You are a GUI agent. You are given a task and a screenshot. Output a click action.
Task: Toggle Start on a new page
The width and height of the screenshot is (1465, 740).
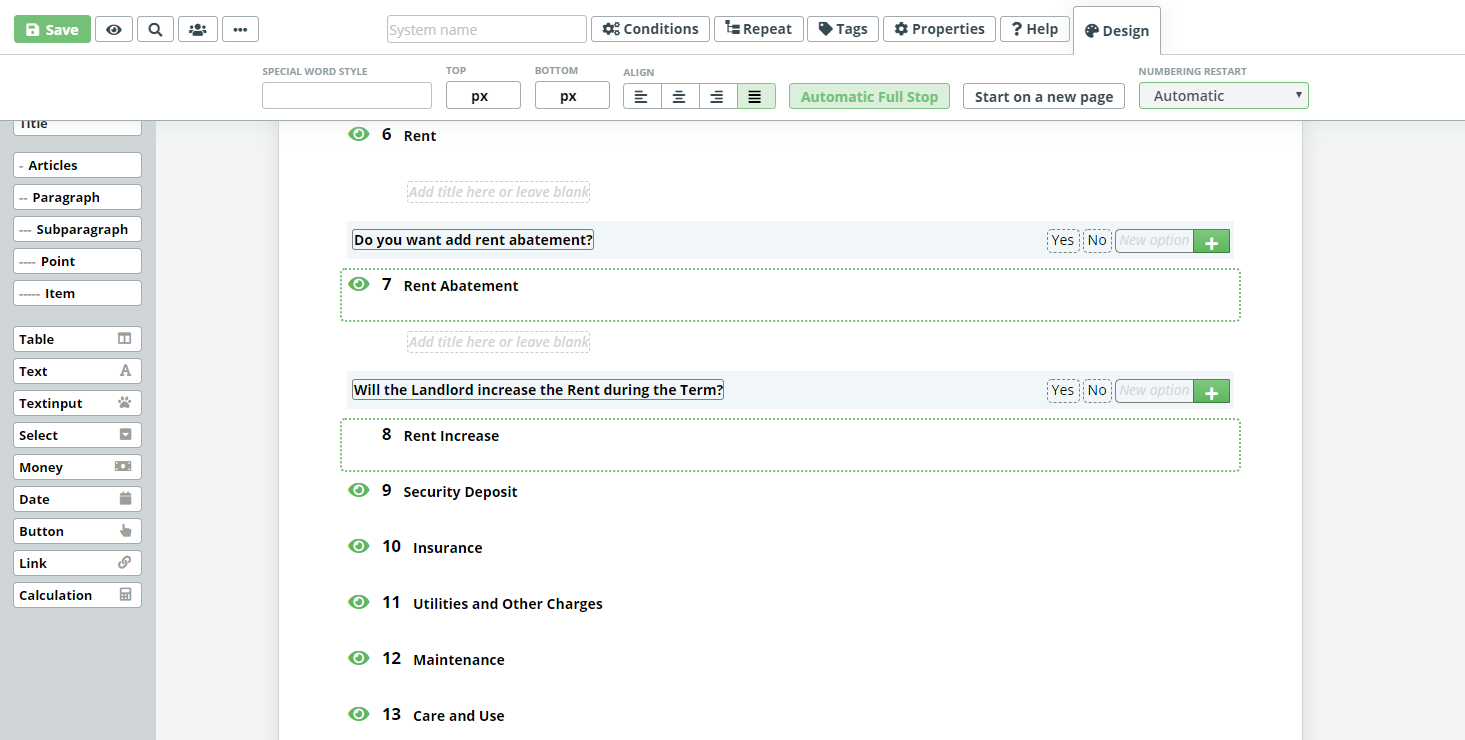point(1044,96)
